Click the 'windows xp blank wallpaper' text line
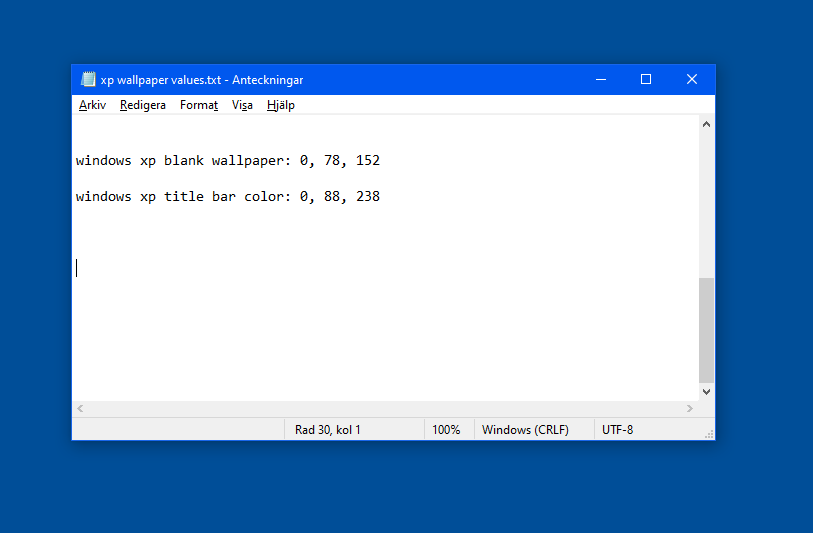This screenshot has width=813, height=533. click(x=228, y=161)
